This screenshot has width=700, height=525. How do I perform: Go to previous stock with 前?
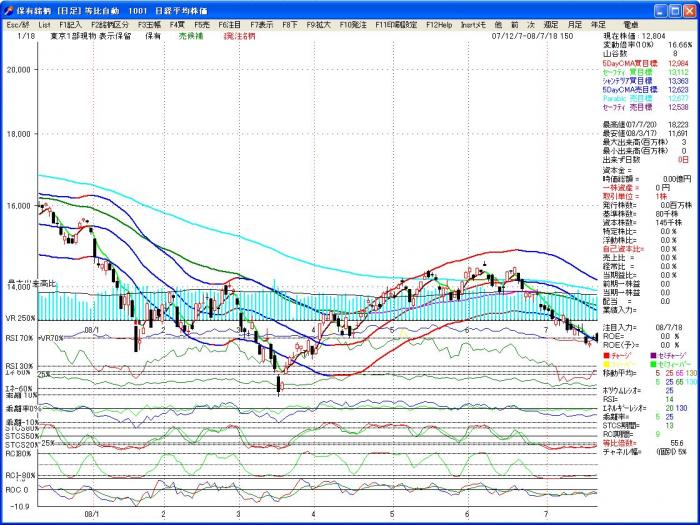pos(515,25)
